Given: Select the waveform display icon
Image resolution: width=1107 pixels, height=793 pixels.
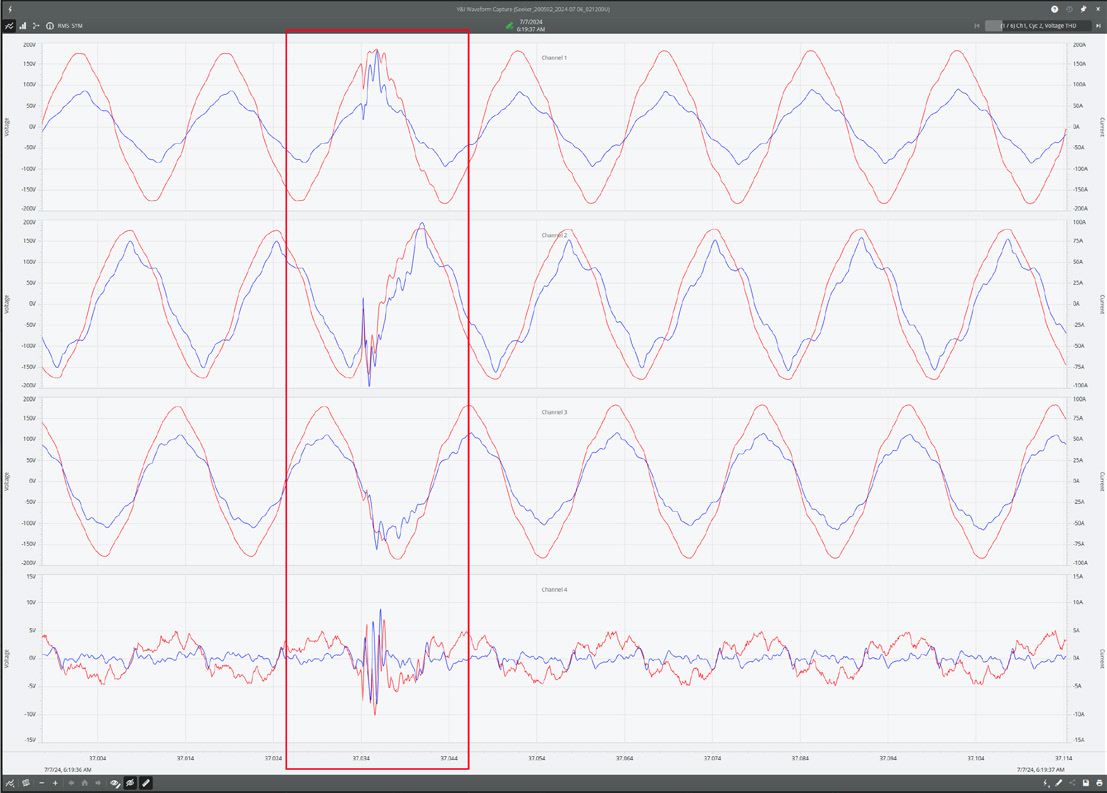Looking at the screenshot, I should point(10,25).
